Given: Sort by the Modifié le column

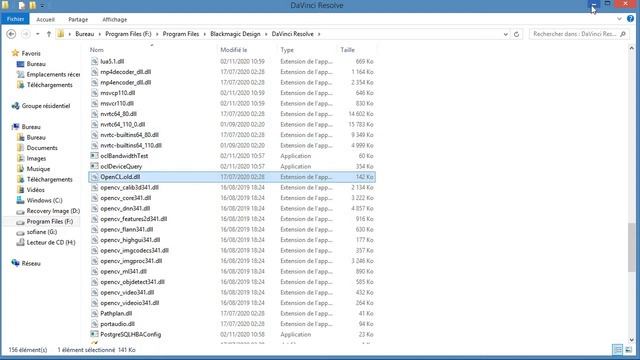Looking at the screenshot, I should coord(234,50).
